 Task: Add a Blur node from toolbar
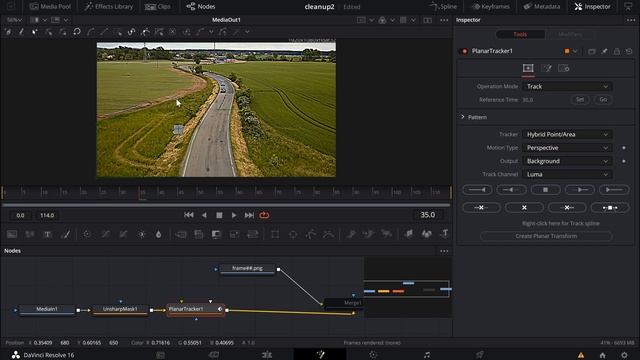[x=158, y=234]
